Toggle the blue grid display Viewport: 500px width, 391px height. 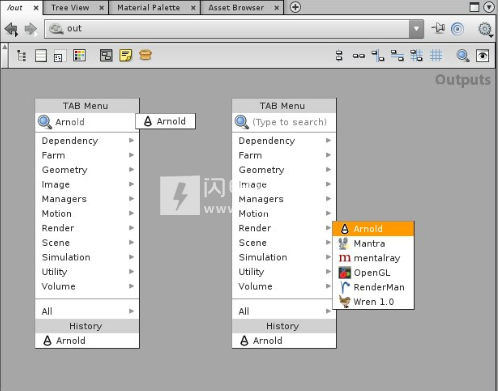point(436,56)
